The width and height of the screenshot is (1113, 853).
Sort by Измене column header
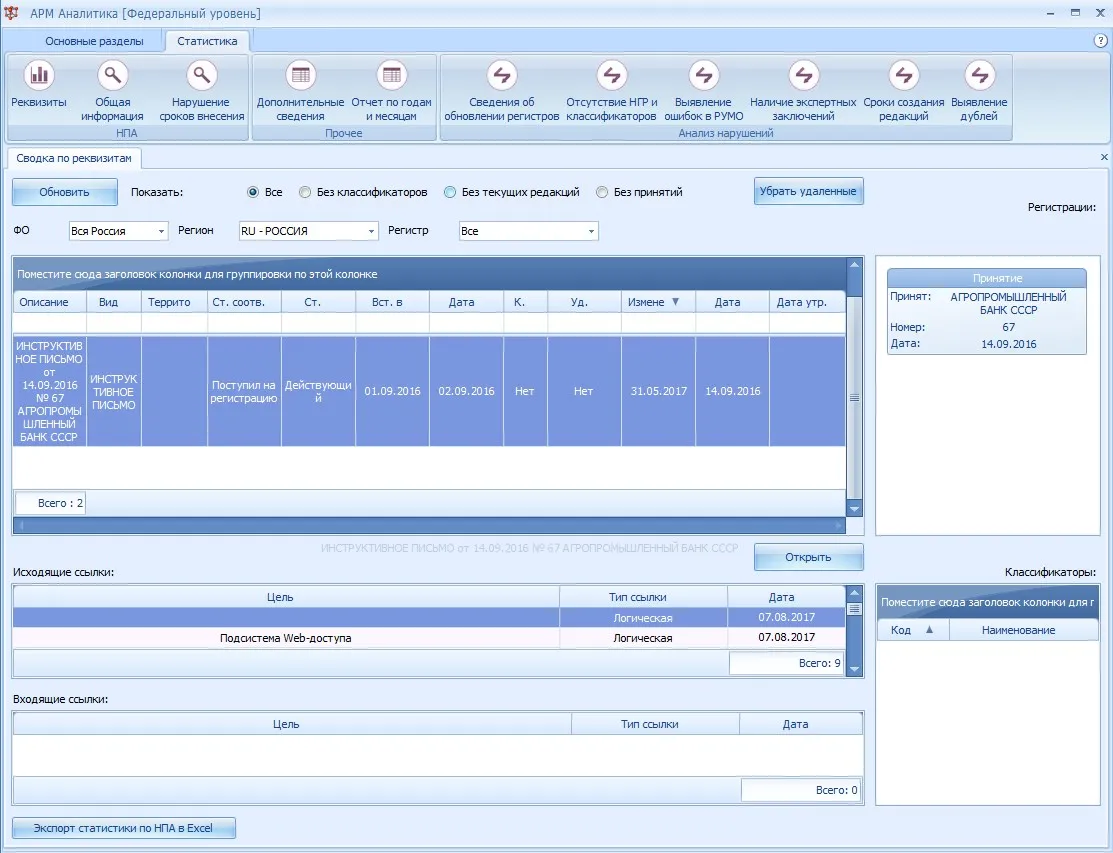658,302
